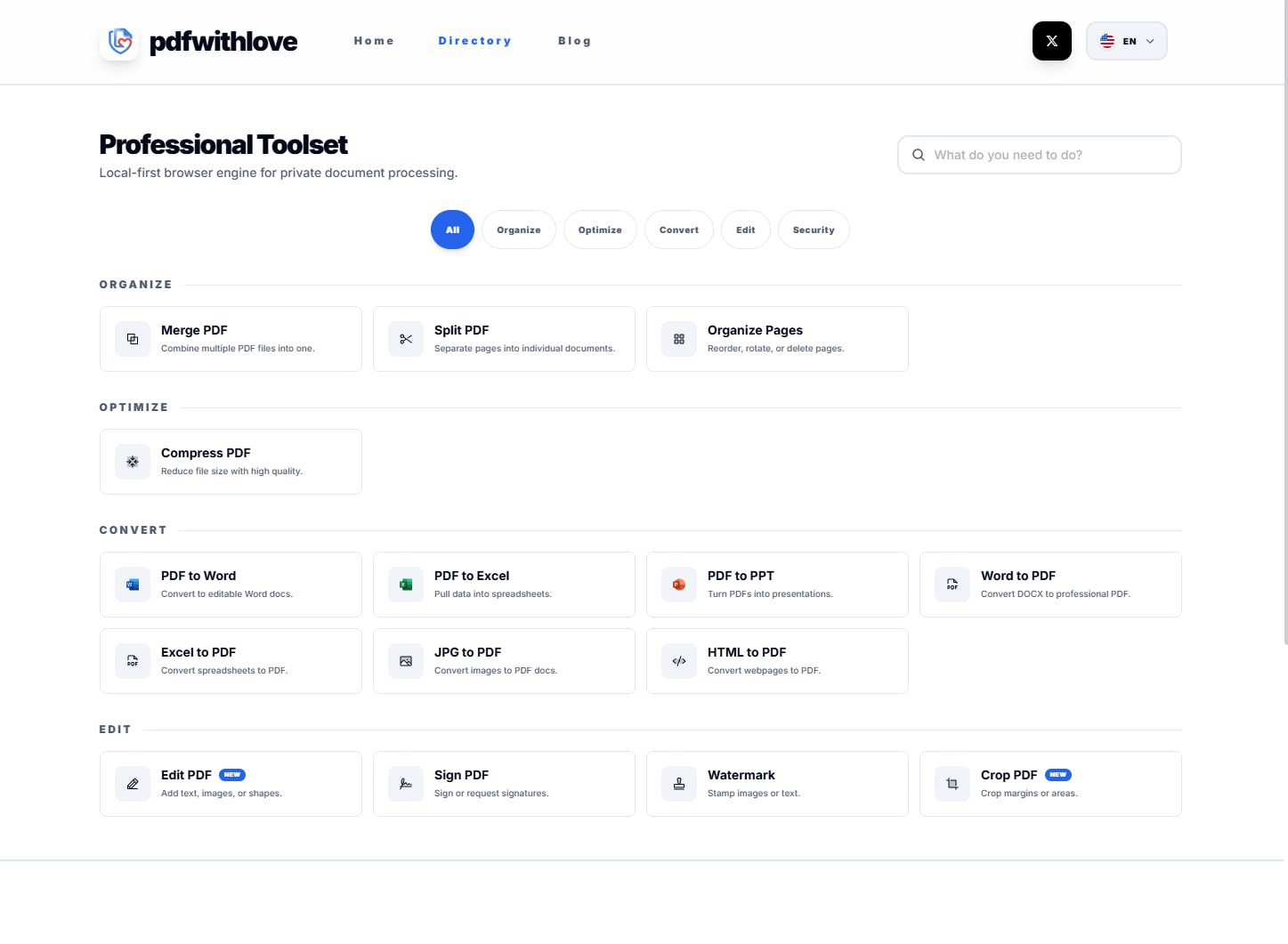Click the Split PDF scissors icon

(x=406, y=339)
